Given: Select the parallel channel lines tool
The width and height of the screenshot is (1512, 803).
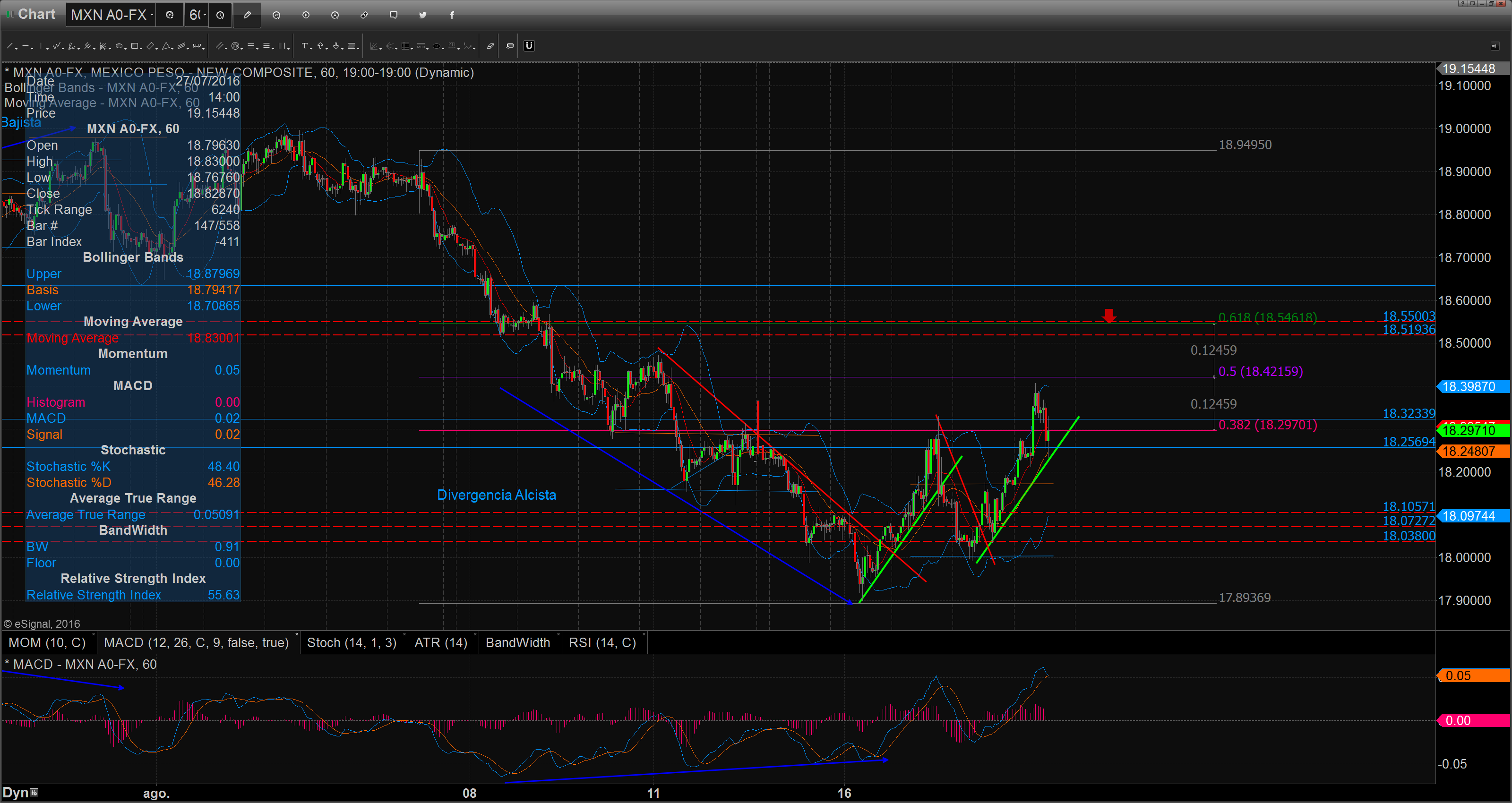Looking at the screenshot, I should tap(220, 46).
